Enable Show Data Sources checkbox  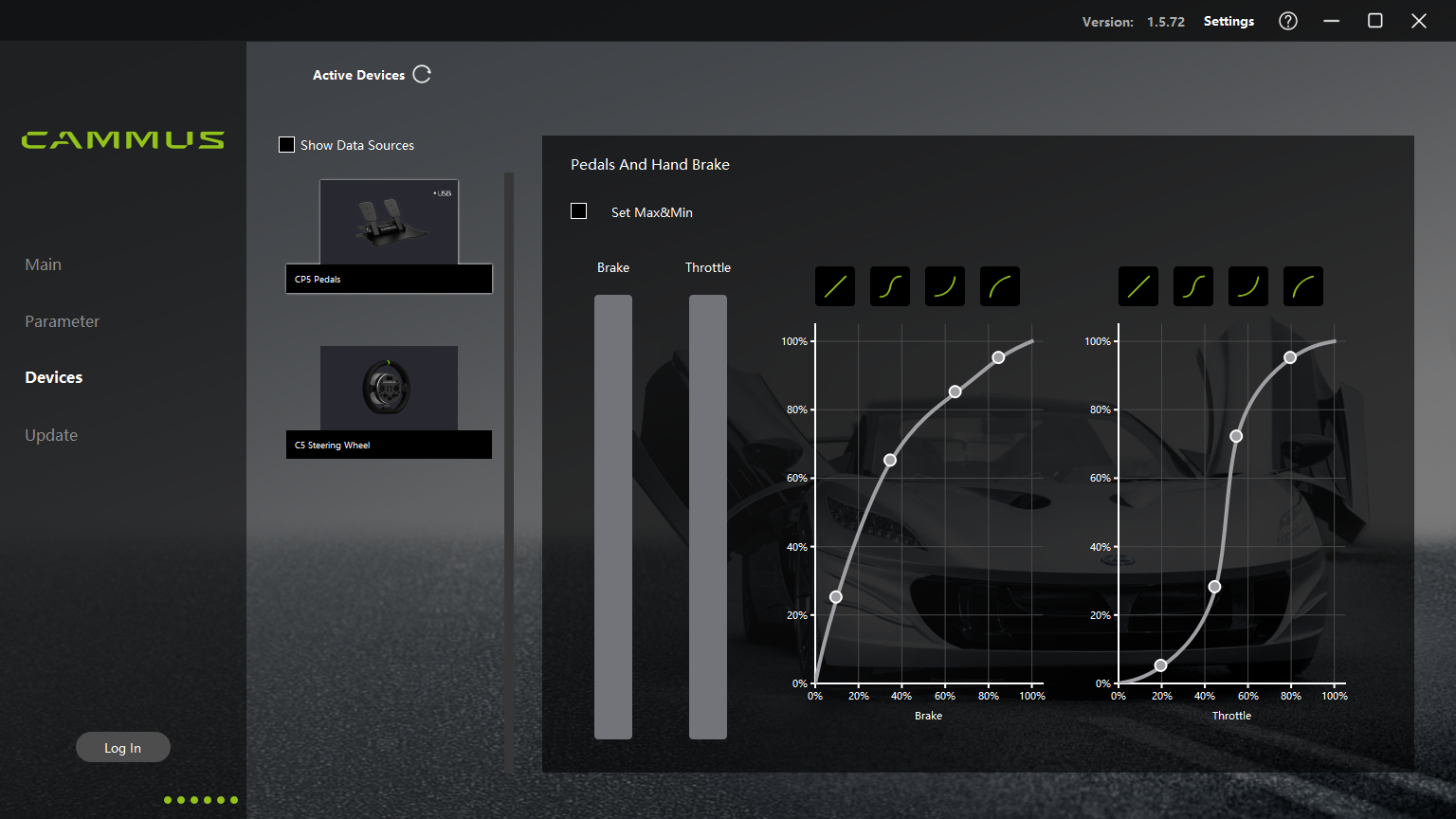coord(286,145)
